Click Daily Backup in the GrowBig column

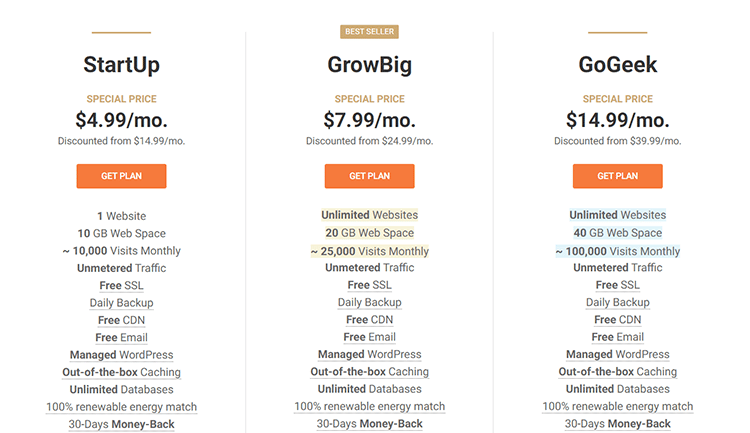coord(369,302)
